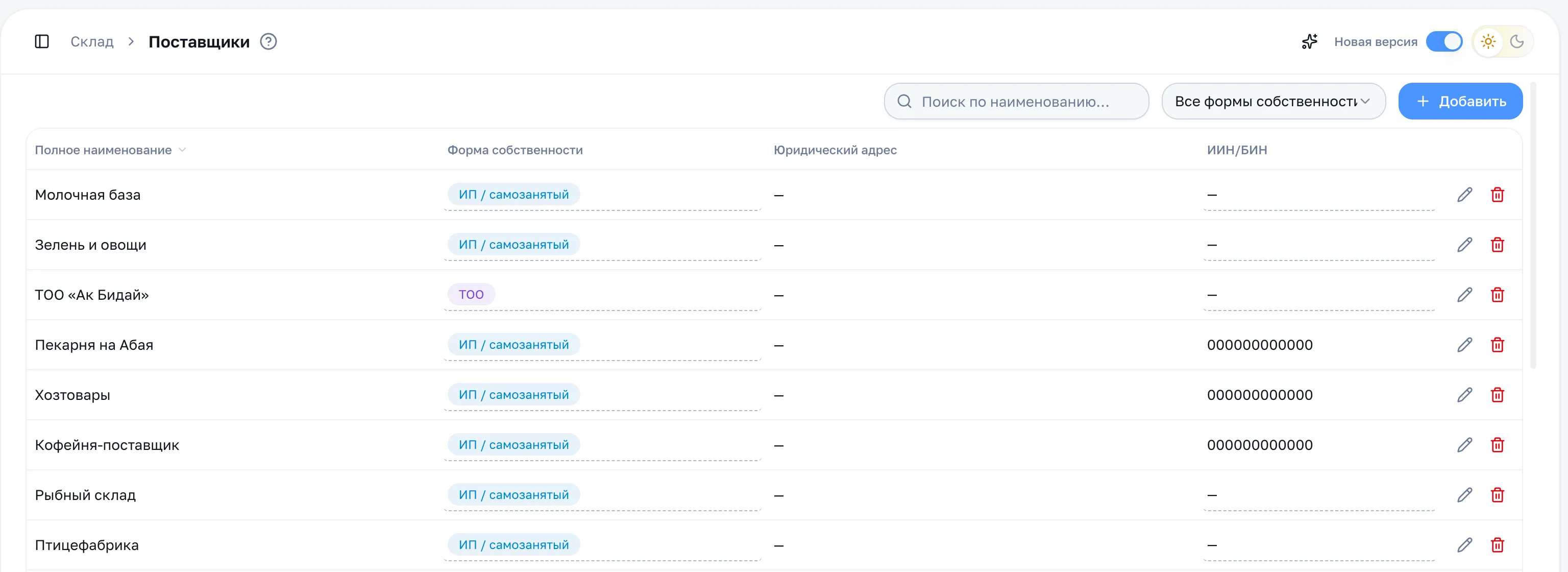Sort by Полное наименование column
1568x572 pixels.
coord(110,150)
